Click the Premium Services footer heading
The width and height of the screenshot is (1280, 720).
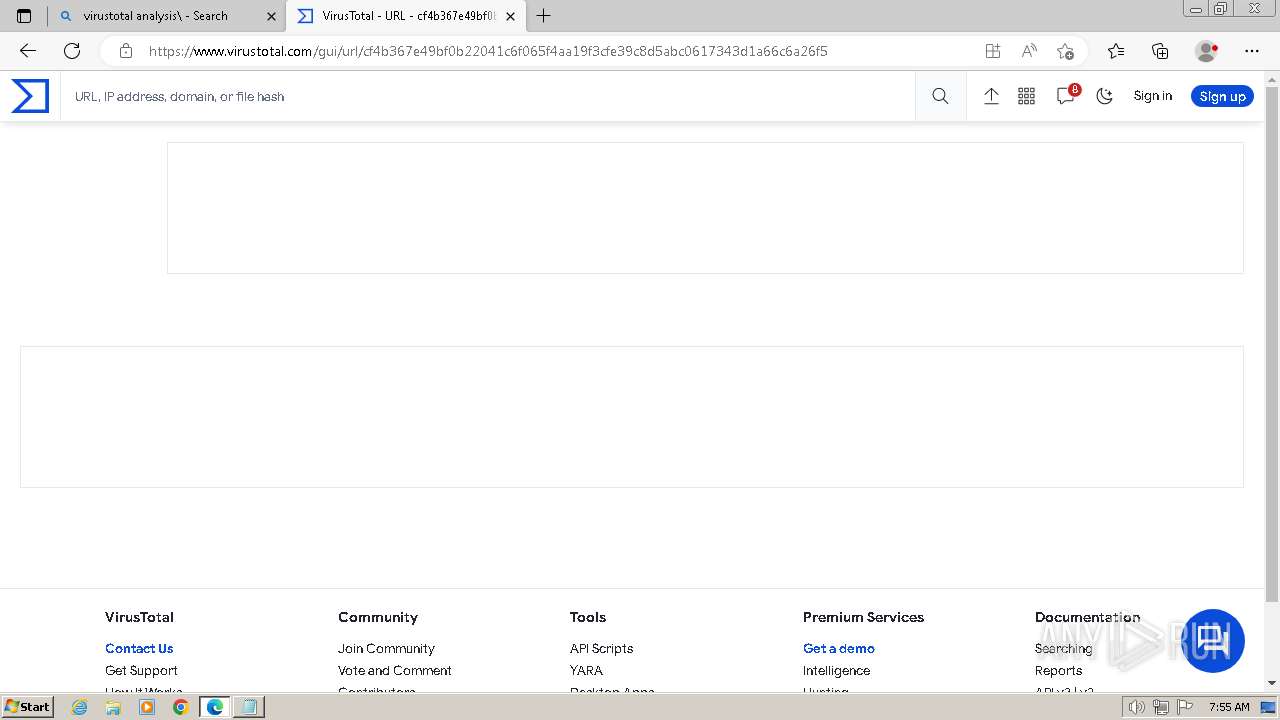(863, 617)
